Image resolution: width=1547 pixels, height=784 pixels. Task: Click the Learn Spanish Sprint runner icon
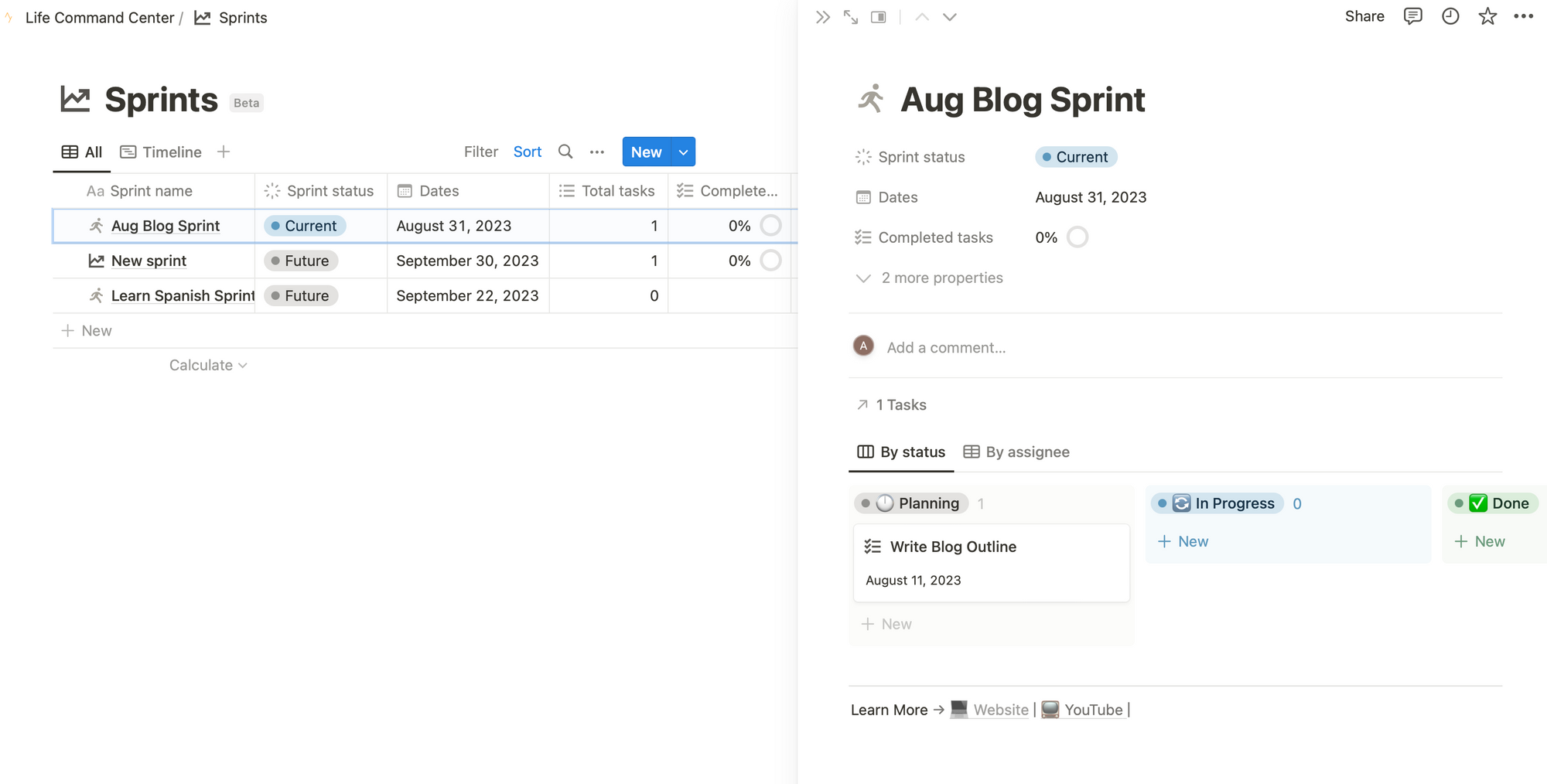click(x=96, y=295)
